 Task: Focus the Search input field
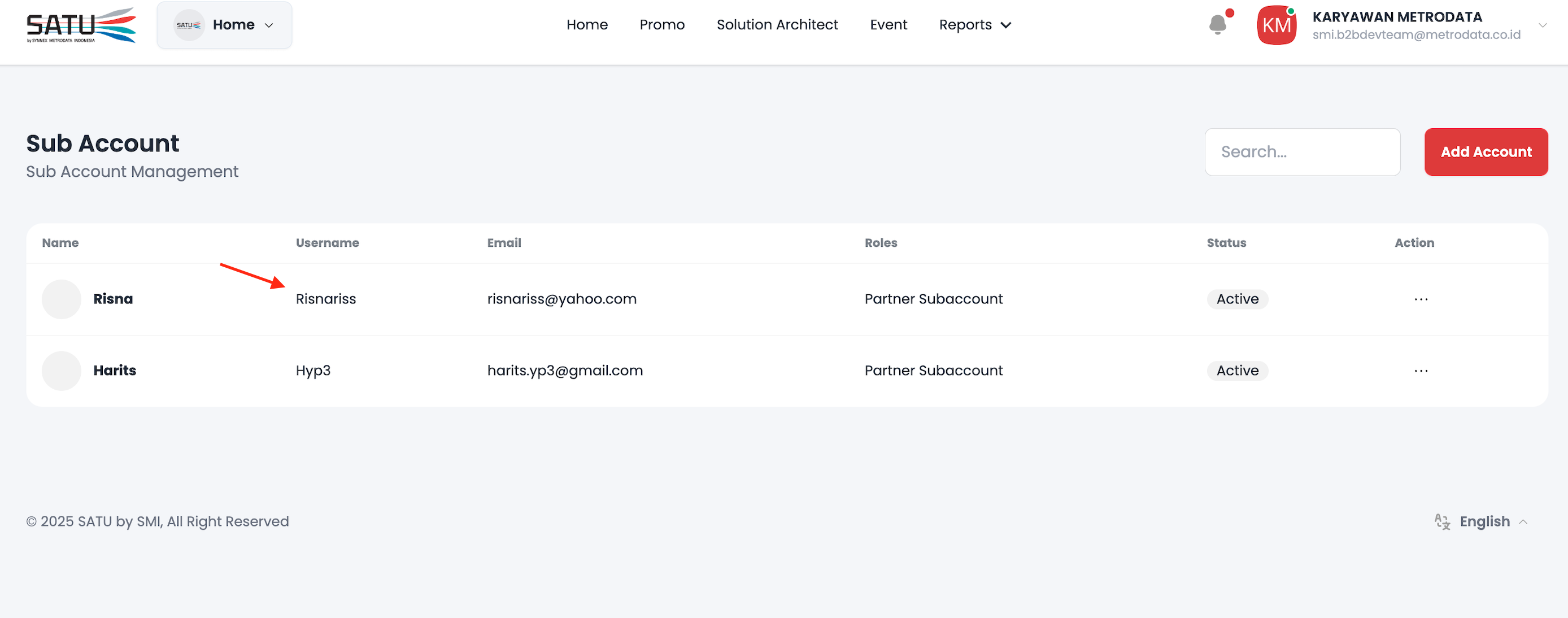click(x=1302, y=151)
